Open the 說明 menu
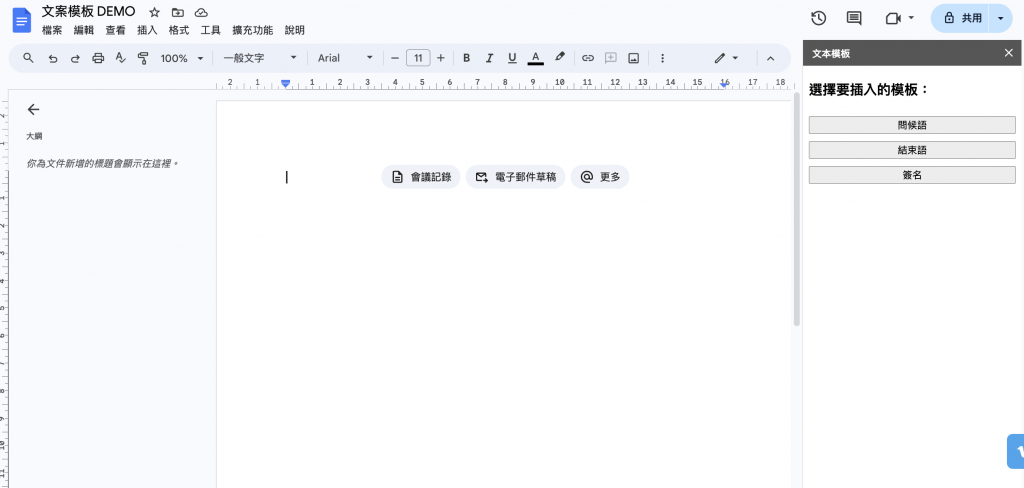1024x488 pixels. pyautogui.click(x=295, y=30)
